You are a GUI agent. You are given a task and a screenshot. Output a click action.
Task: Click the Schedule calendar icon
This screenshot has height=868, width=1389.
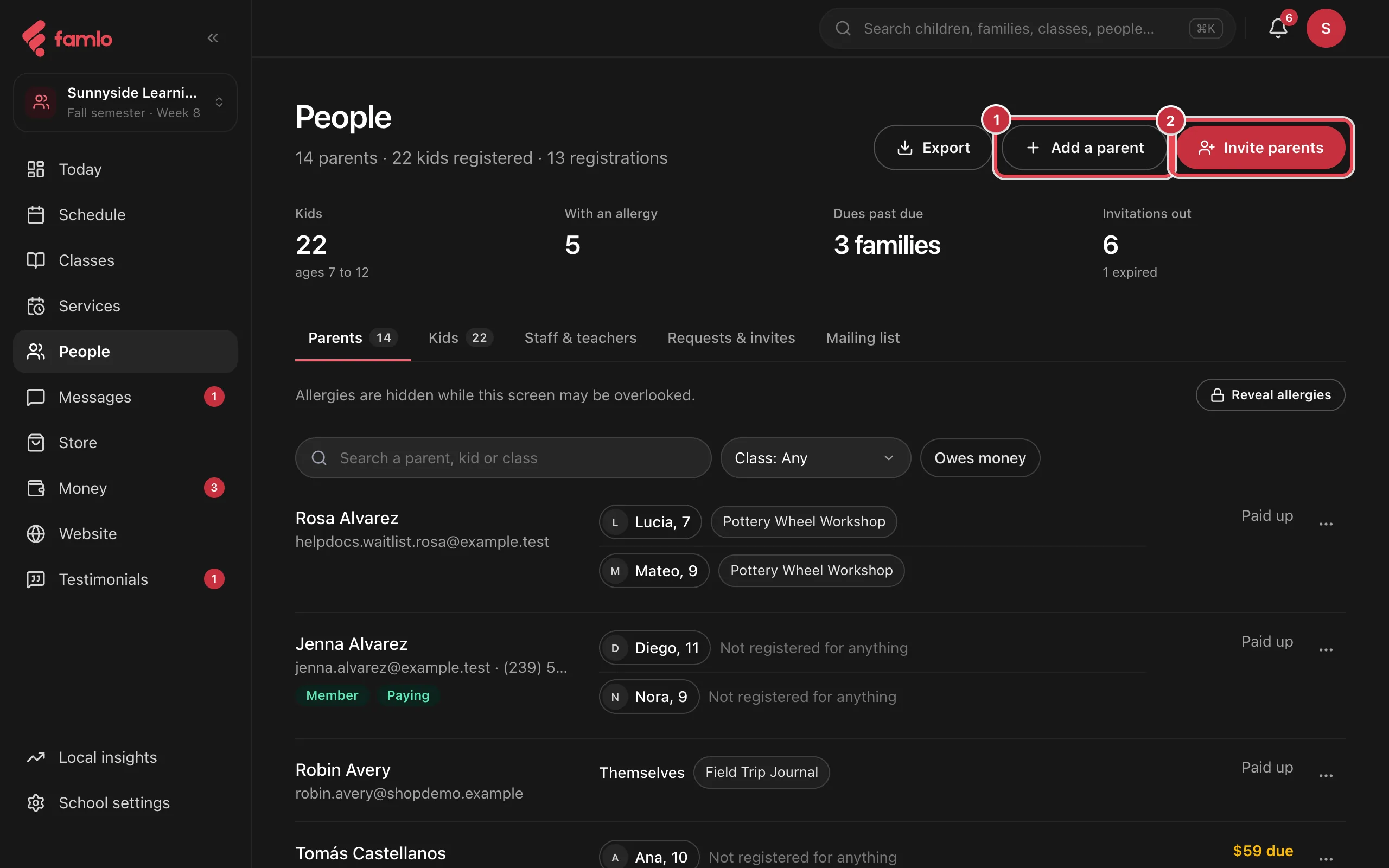pyautogui.click(x=36, y=215)
